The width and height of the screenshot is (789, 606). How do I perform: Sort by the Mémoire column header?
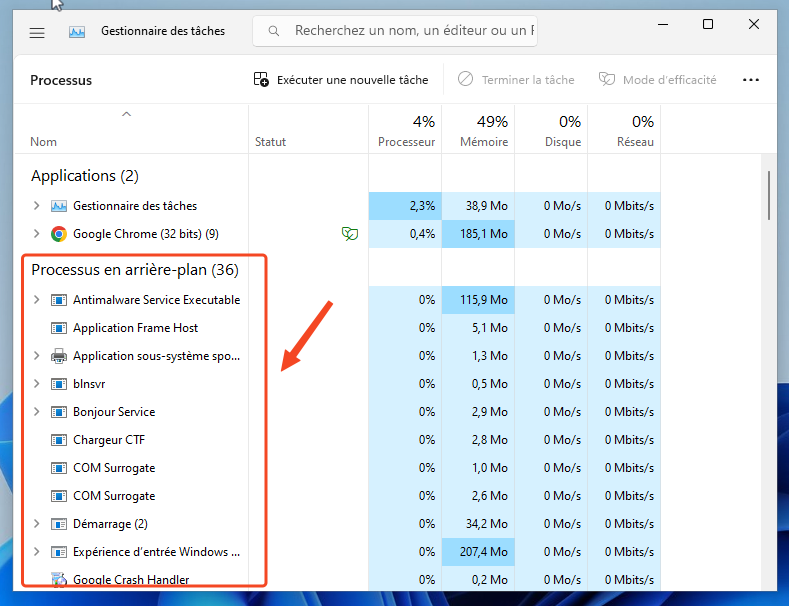coord(477,131)
